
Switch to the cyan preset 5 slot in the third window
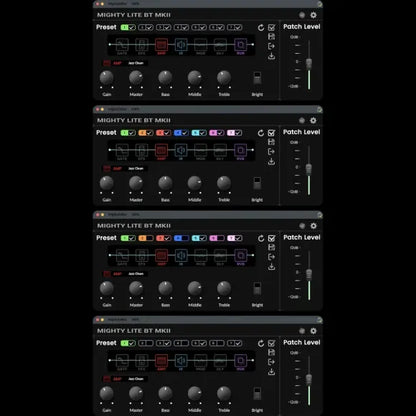pyautogui.click(x=195, y=238)
